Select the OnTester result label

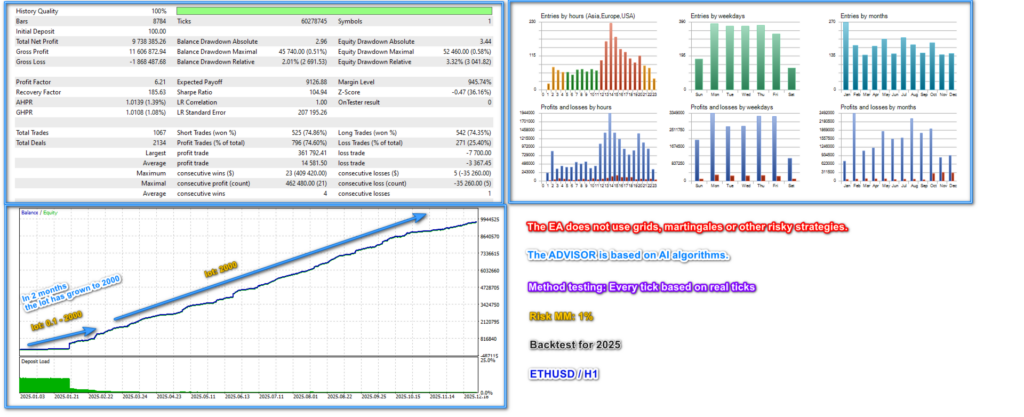click(x=359, y=102)
